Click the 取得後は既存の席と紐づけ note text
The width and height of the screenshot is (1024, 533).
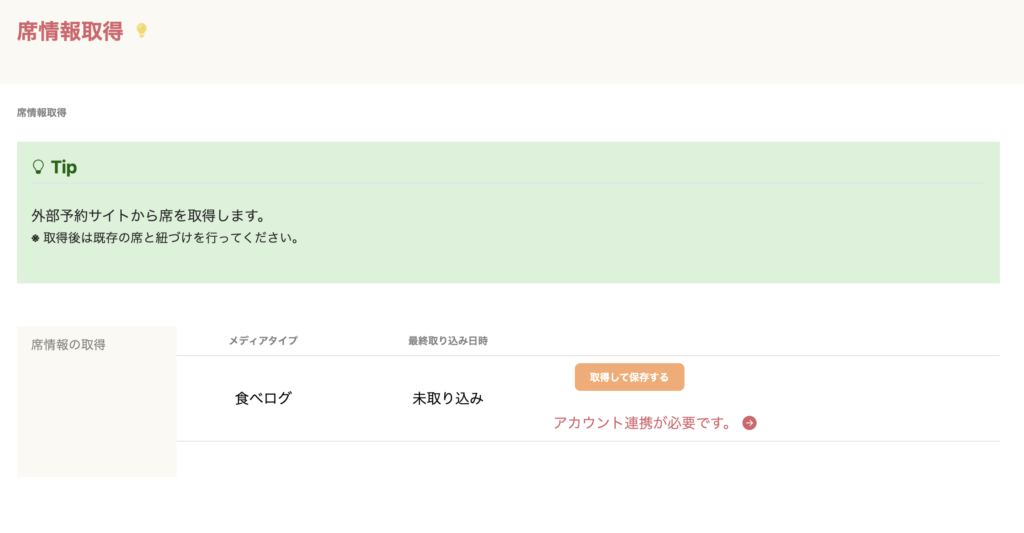click(x=171, y=239)
